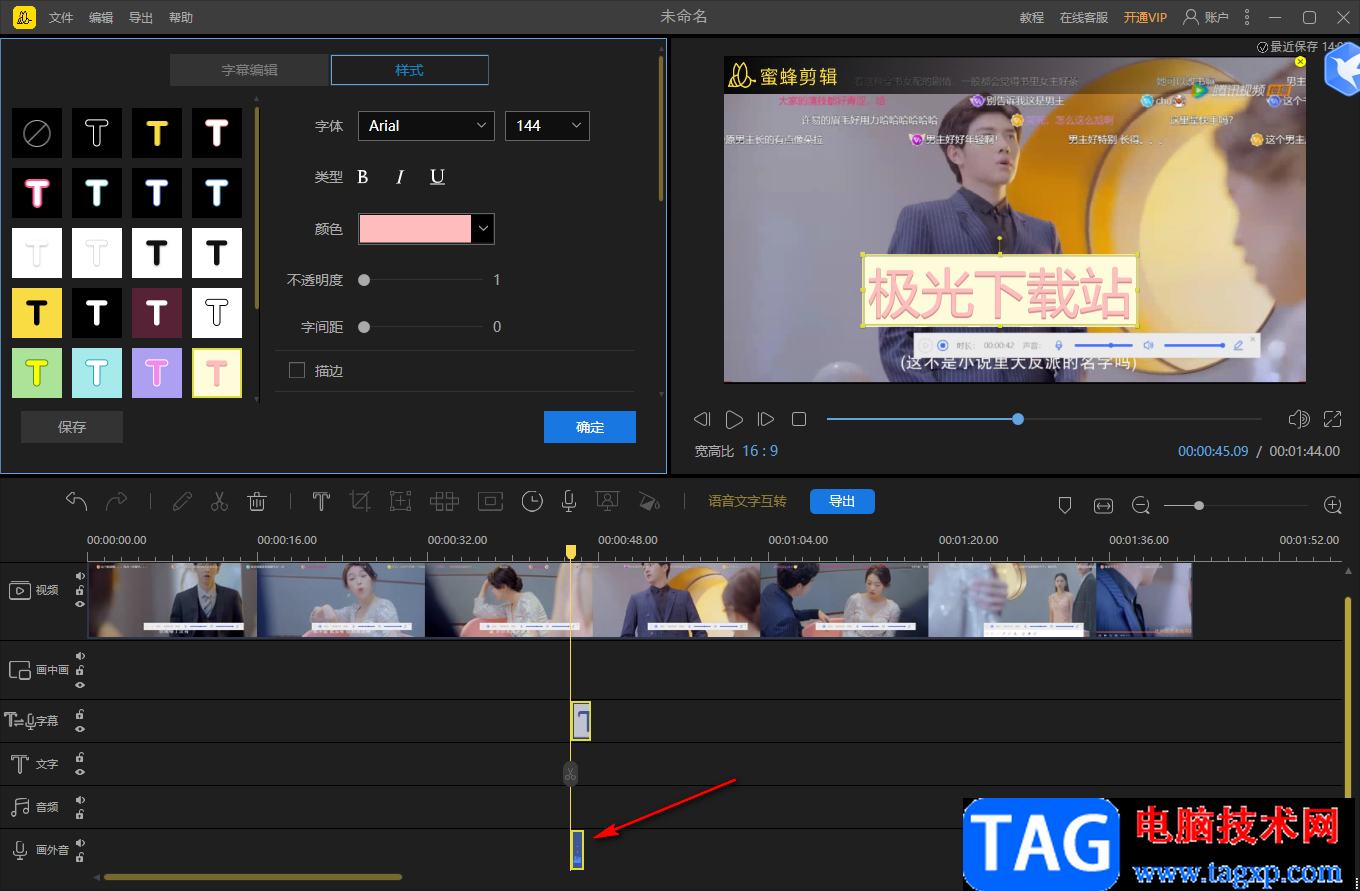
Task: Click the scissors split tool in the toolbar
Action: click(220, 501)
